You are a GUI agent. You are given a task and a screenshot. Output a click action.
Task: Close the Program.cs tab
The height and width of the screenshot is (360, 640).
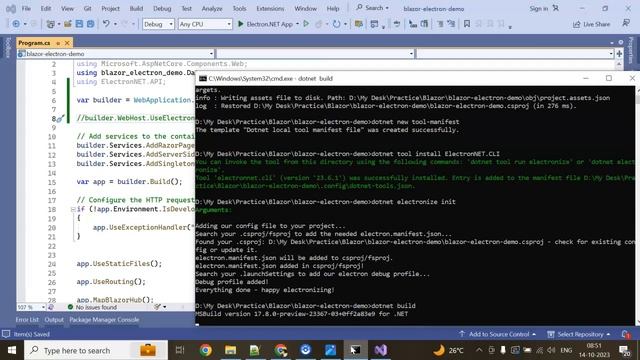[67, 42]
